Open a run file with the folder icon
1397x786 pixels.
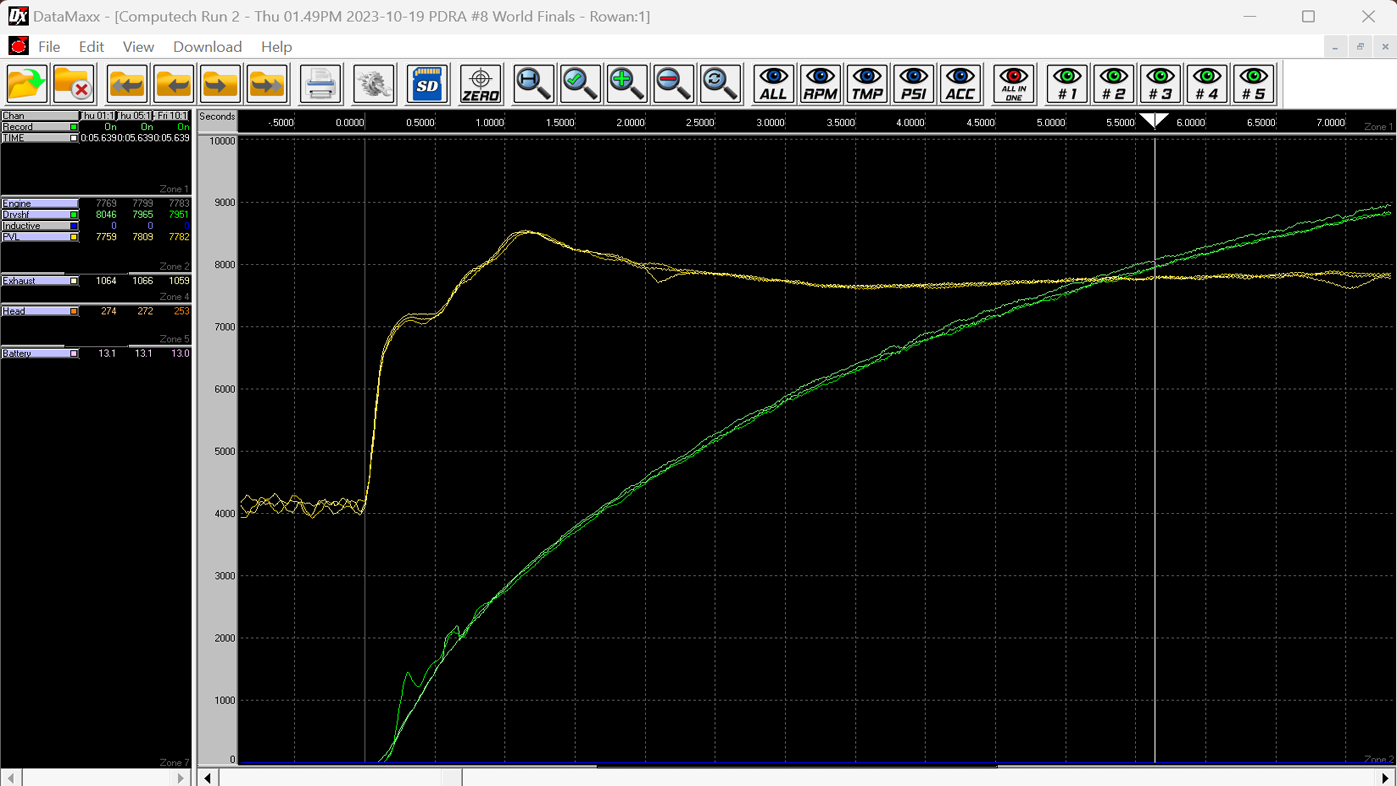(x=25, y=84)
